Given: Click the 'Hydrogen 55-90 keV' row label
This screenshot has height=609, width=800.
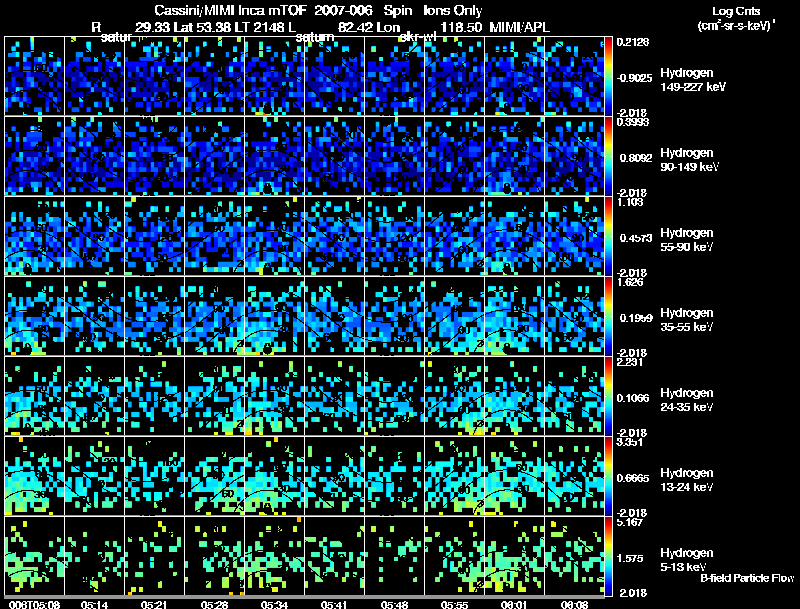Looking at the screenshot, I should point(687,240).
